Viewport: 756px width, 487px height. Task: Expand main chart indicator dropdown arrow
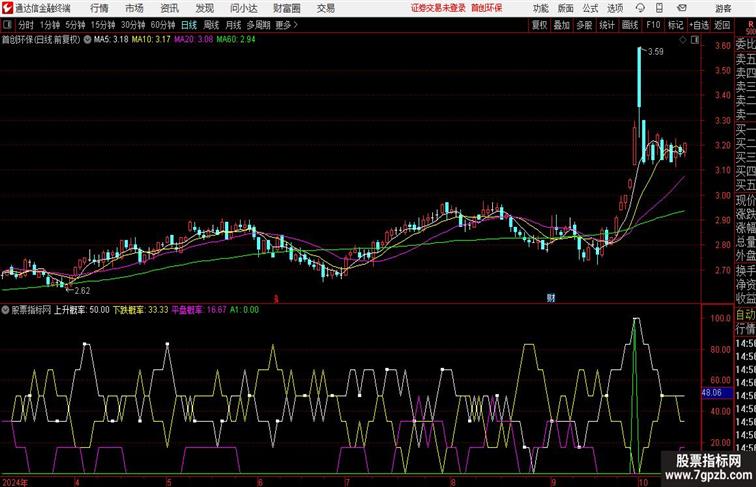point(87,40)
